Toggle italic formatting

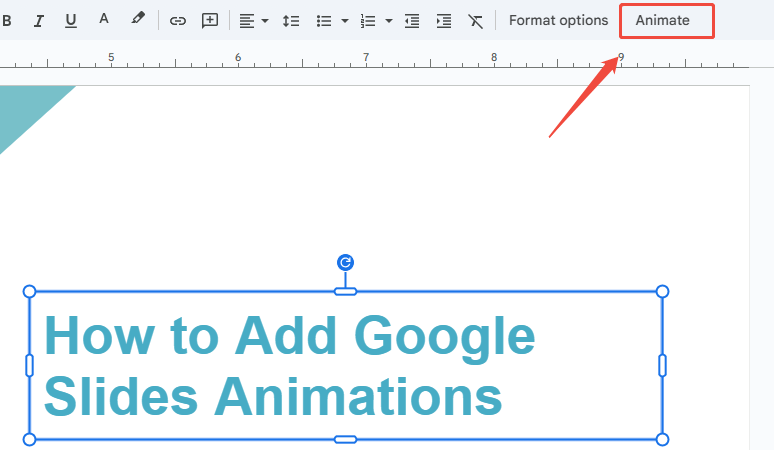coord(39,21)
